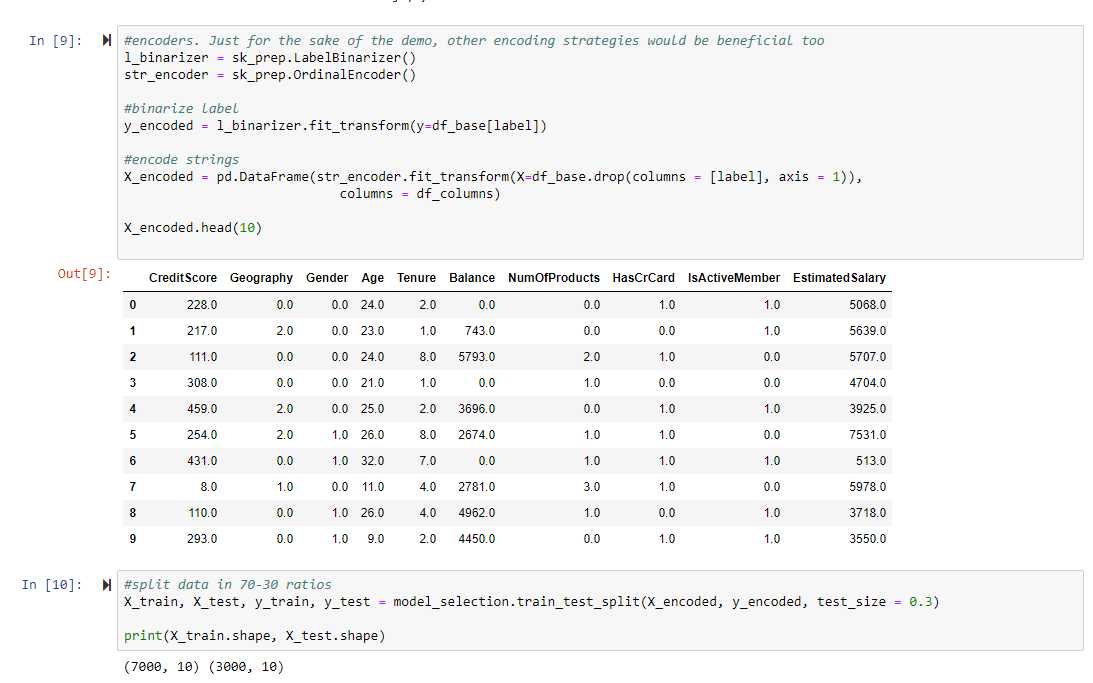Viewport: 1093px width, 683px height.
Task: Click the Tenure column header
Action: (x=416, y=278)
